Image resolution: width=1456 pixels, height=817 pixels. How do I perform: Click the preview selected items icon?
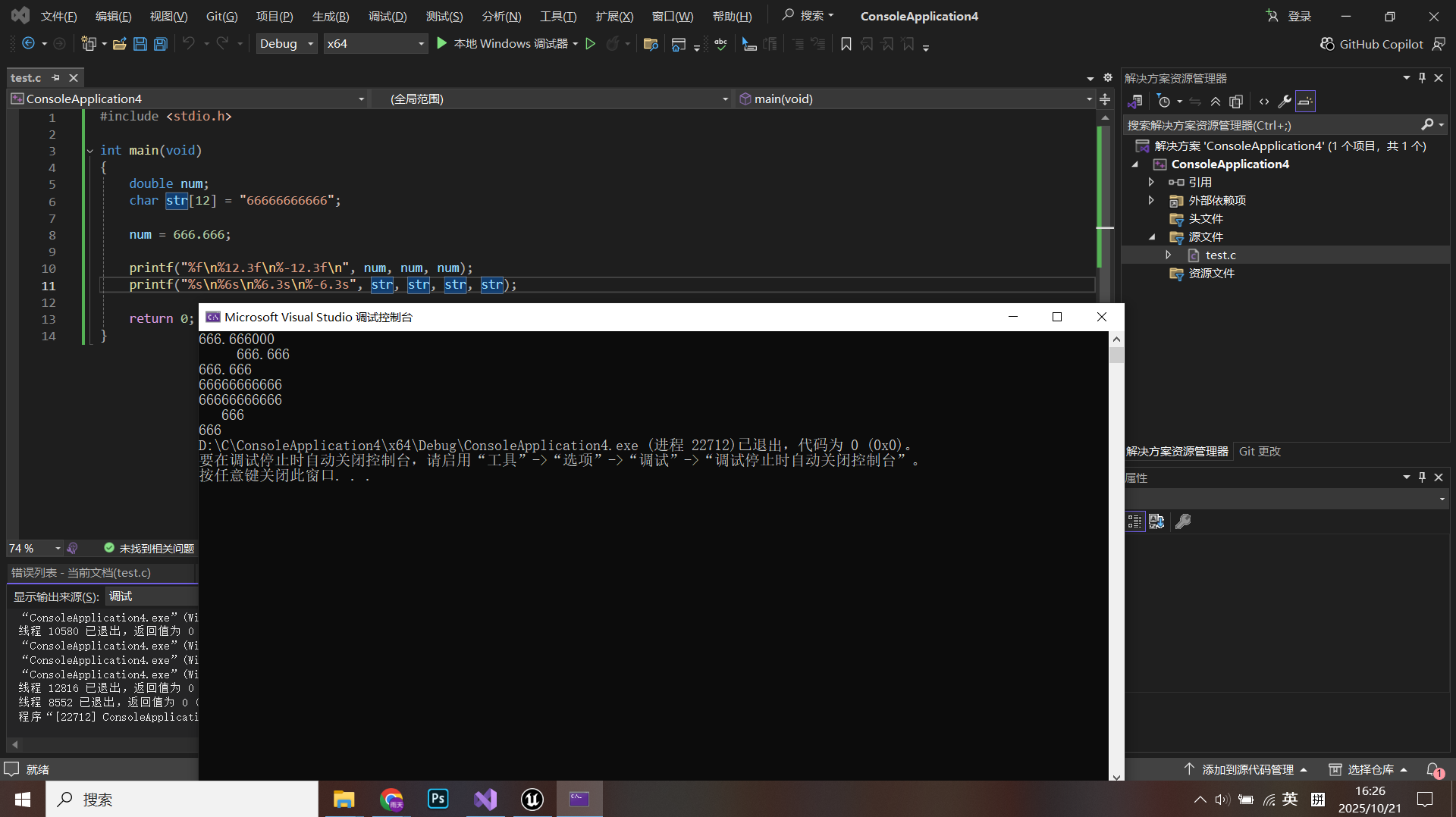(1305, 101)
